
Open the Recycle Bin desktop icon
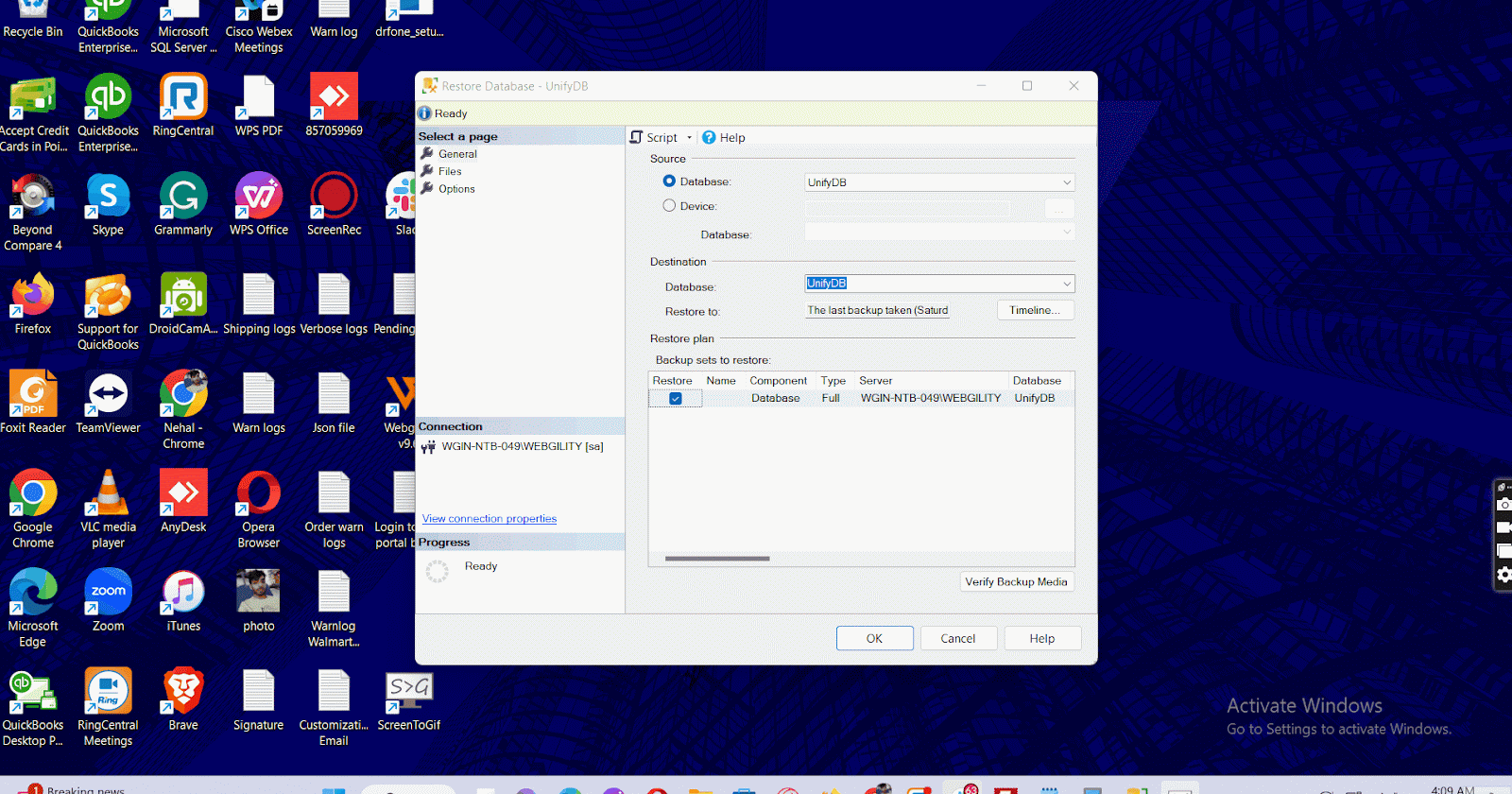click(x=33, y=19)
